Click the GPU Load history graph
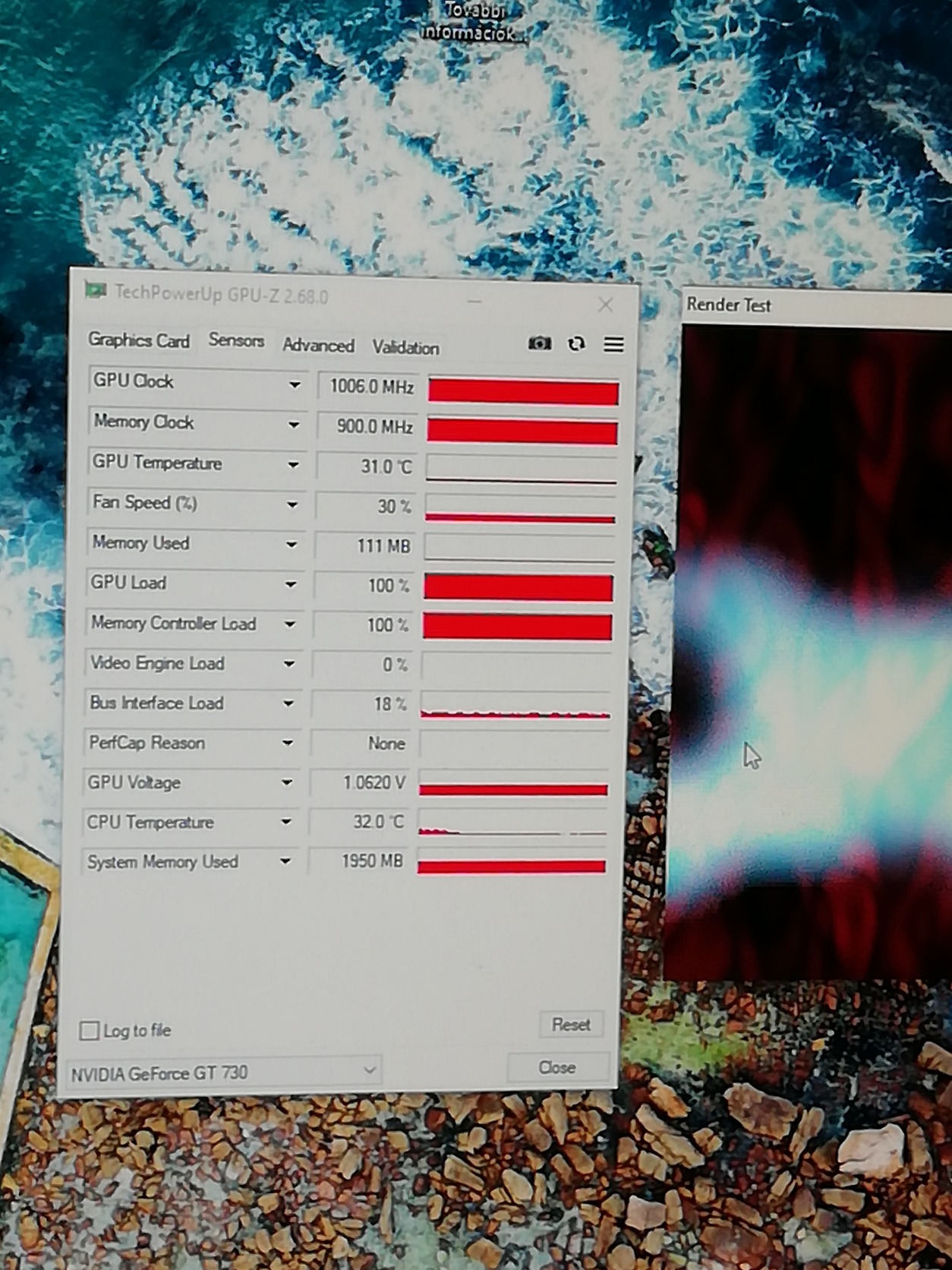 coord(519,588)
